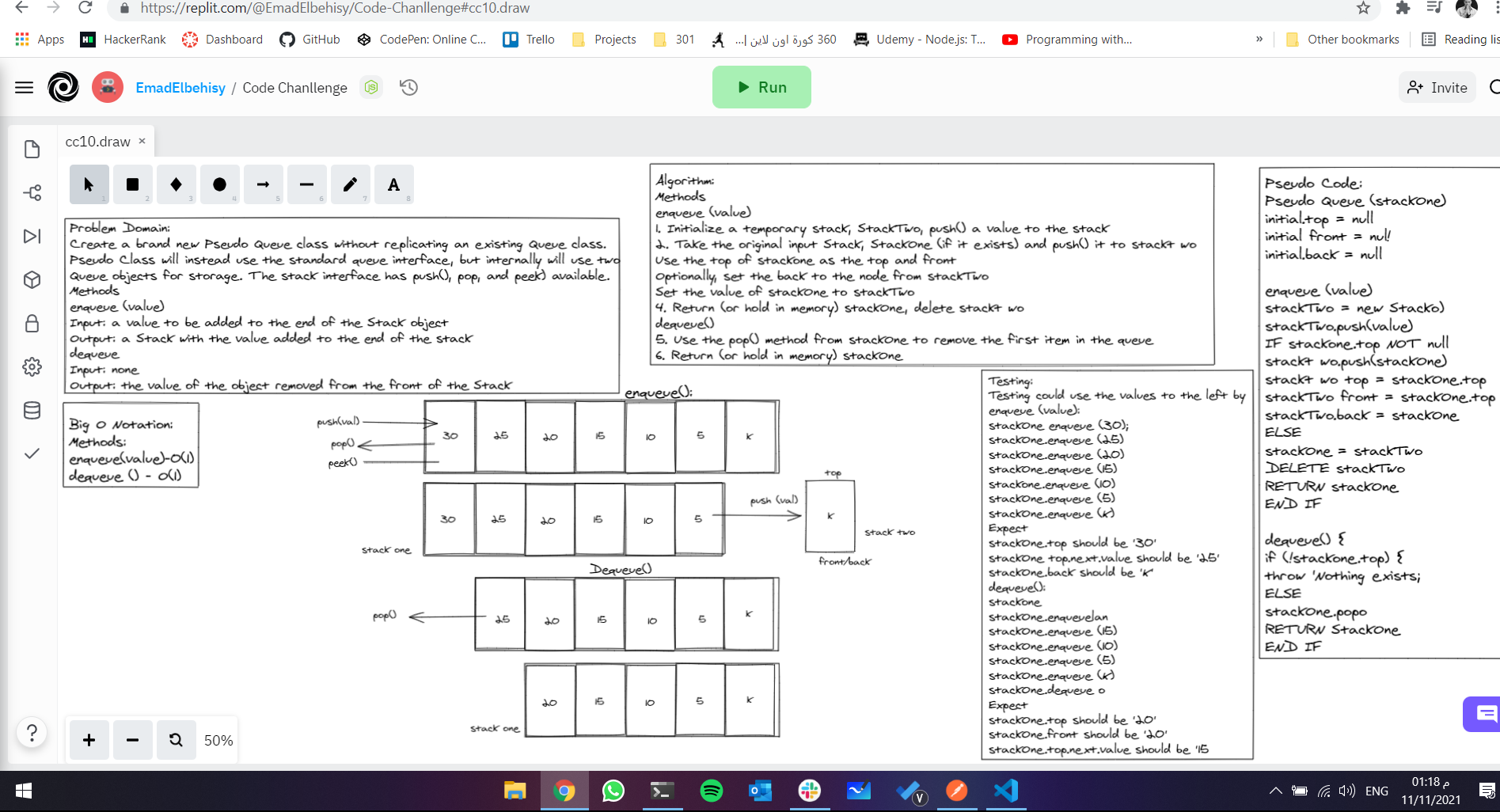Screen dimensions: 1500x812
Task: Click the EmadElbehisy user avatar
Action: point(108,87)
